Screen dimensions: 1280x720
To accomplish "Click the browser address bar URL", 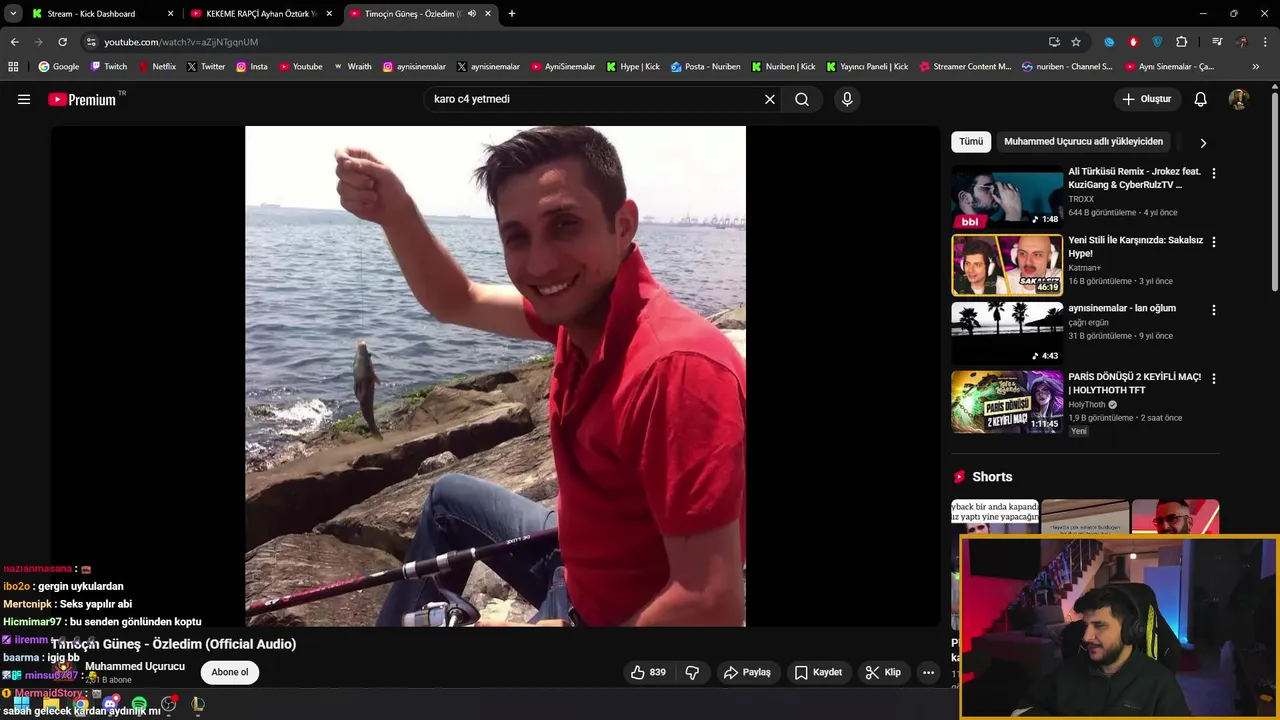I will click(181, 42).
